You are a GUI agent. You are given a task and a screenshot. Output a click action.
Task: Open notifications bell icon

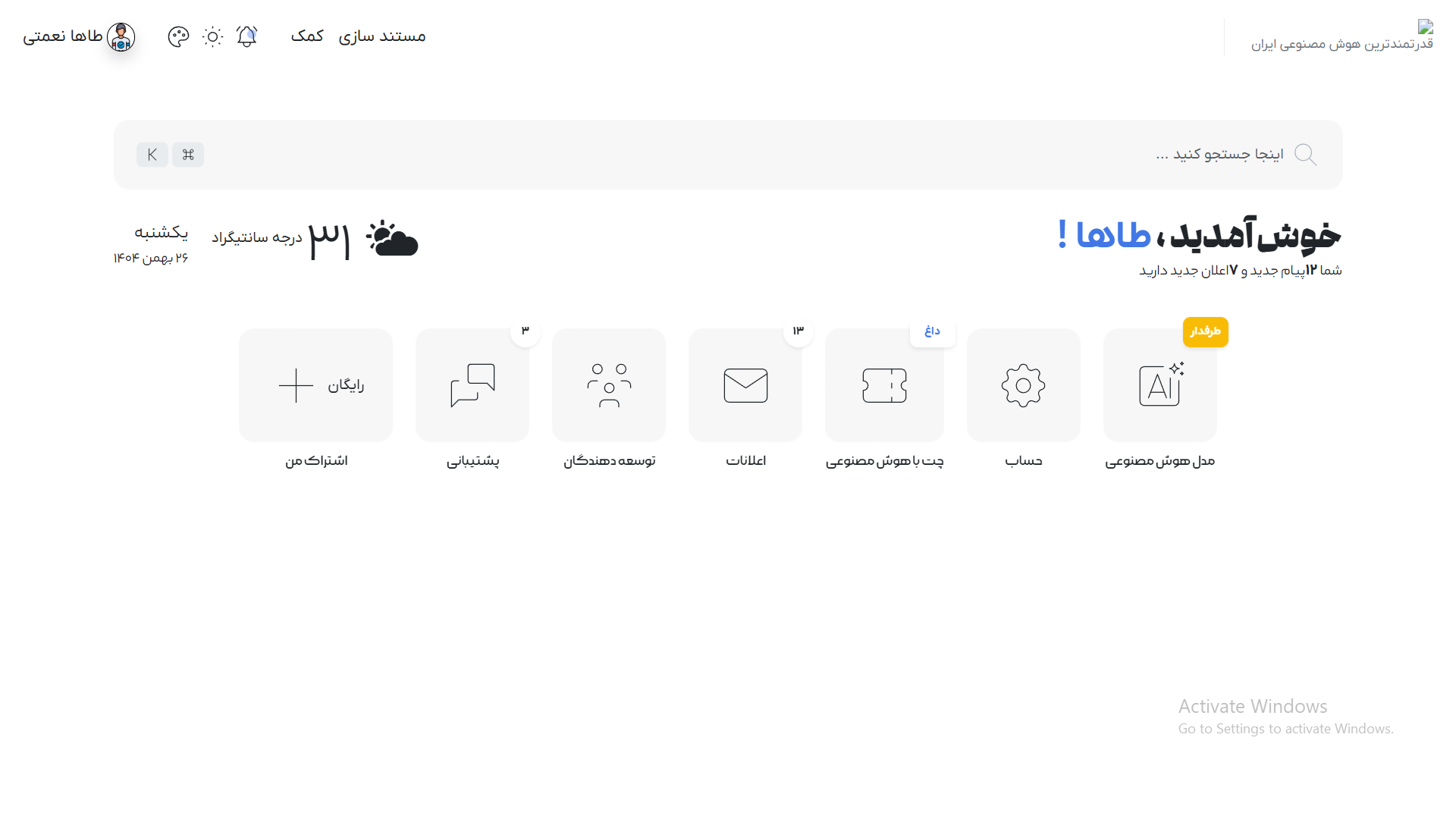coord(246,36)
